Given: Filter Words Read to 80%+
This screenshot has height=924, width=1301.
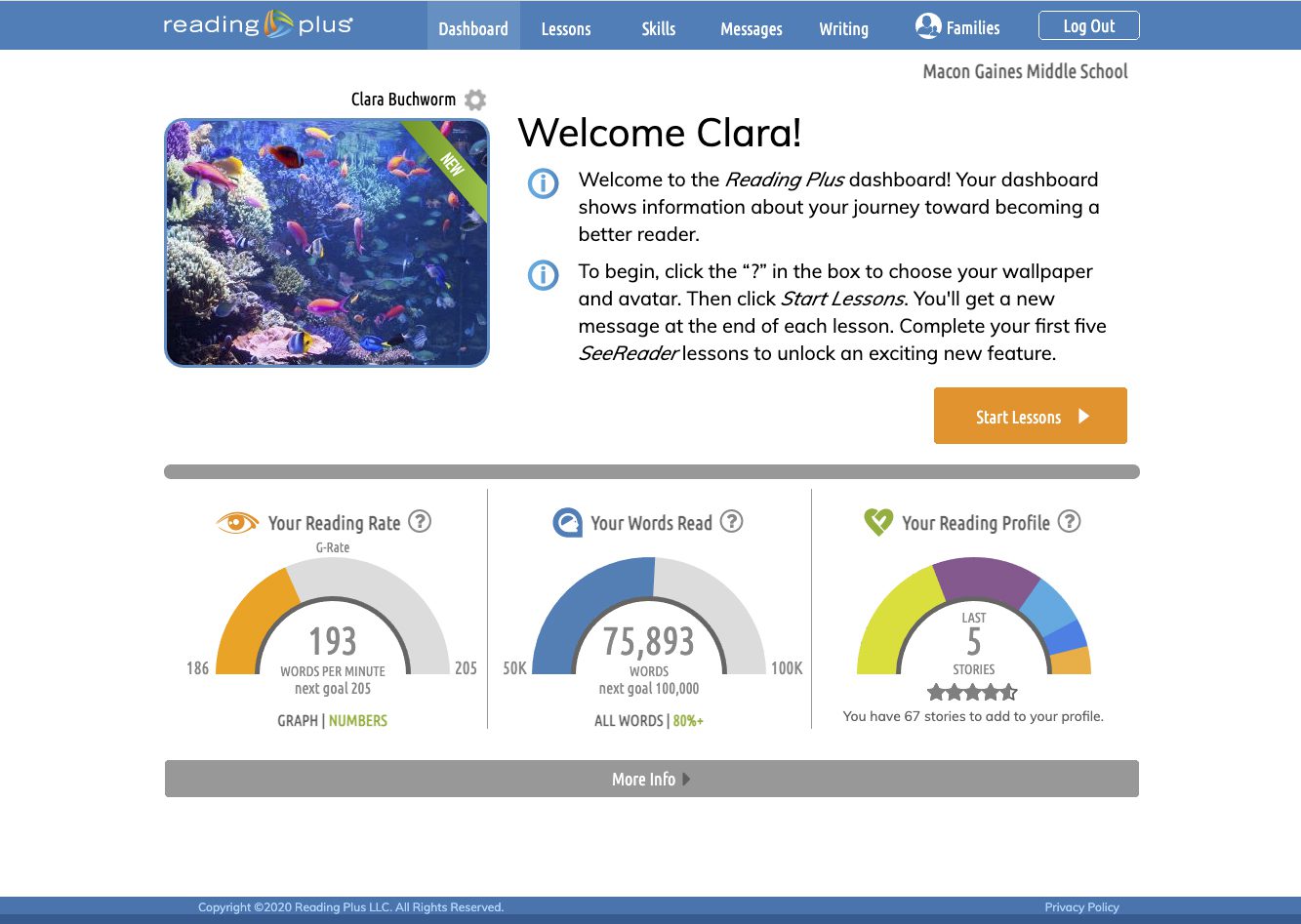Looking at the screenshot, I should click(x=688, y=720).
